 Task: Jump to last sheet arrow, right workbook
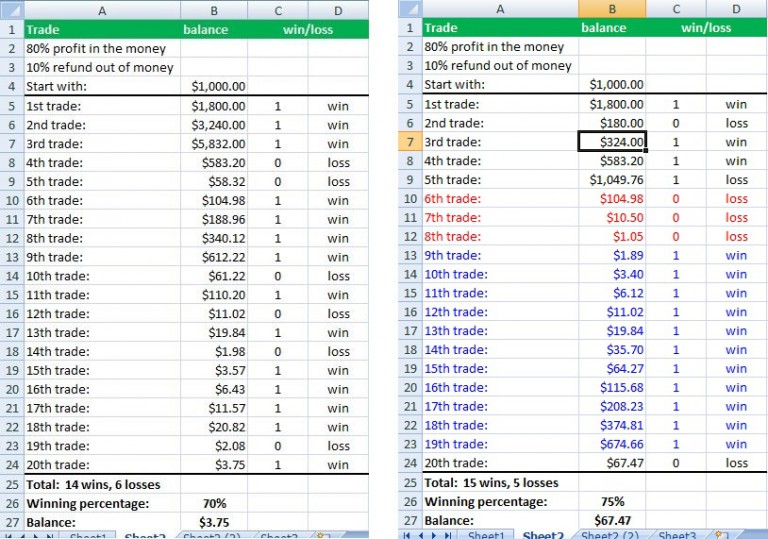[447, 535]
